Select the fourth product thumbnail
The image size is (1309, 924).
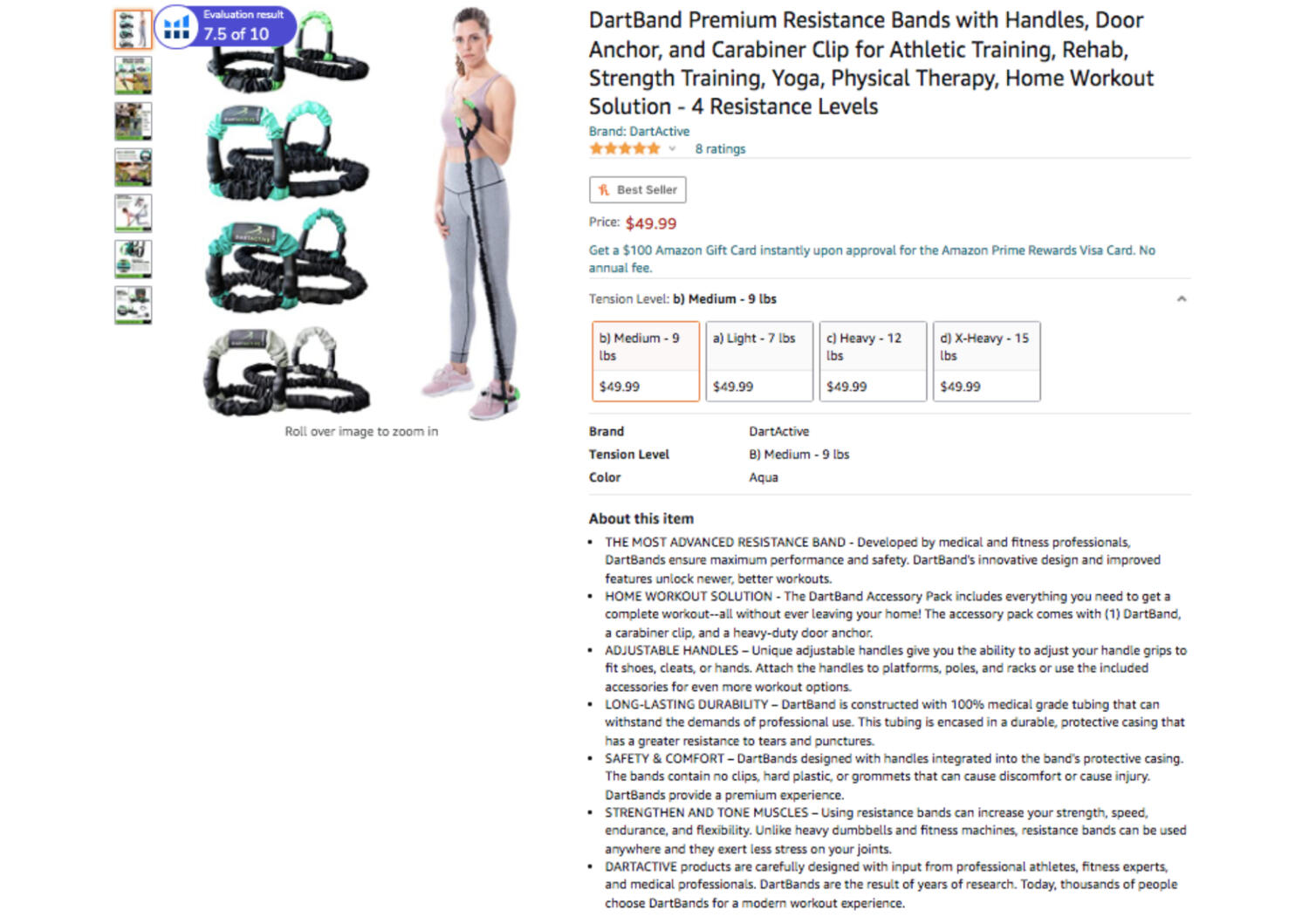(133, 167)
